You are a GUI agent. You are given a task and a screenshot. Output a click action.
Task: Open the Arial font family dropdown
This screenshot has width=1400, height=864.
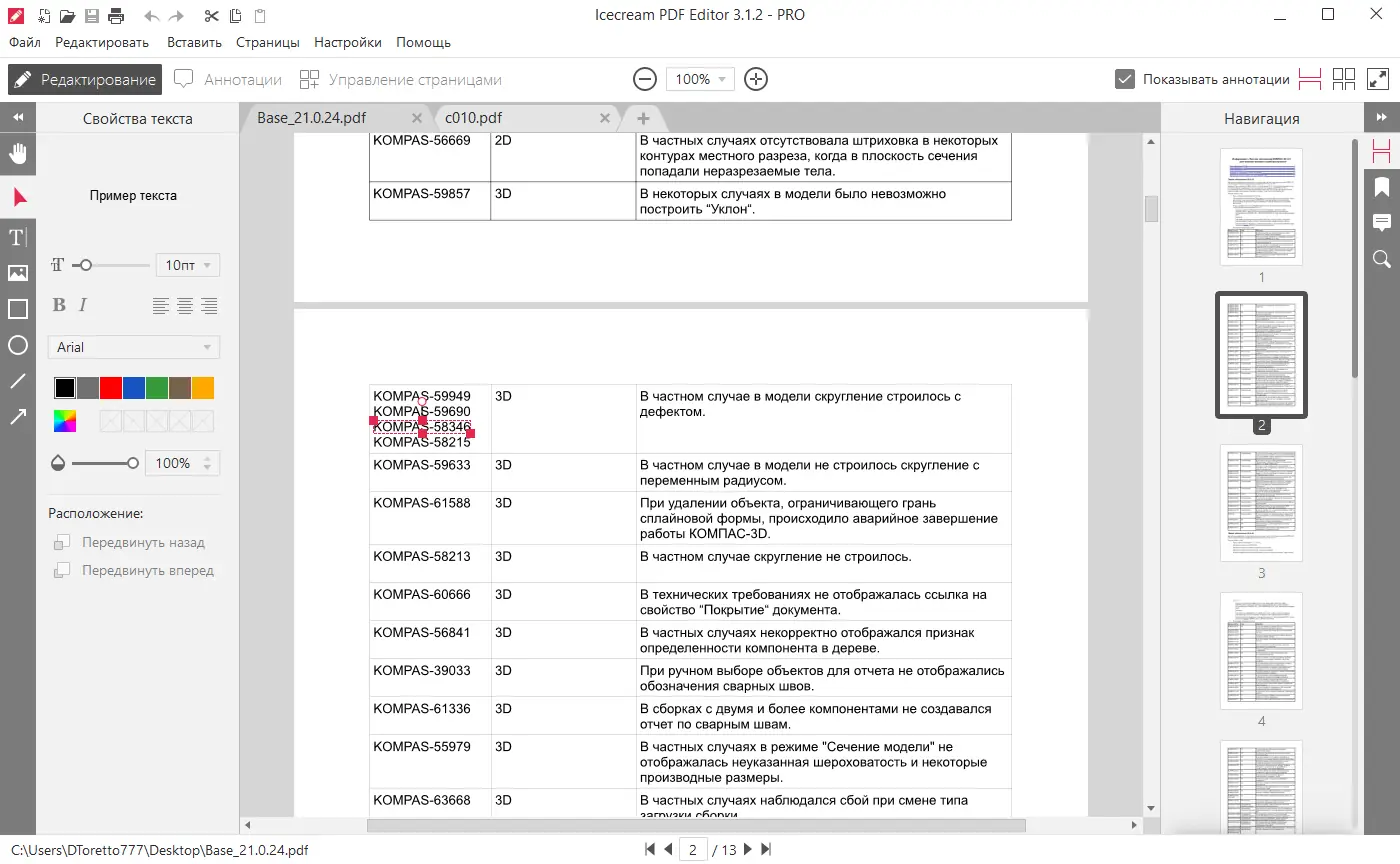(x=133, y=347)
